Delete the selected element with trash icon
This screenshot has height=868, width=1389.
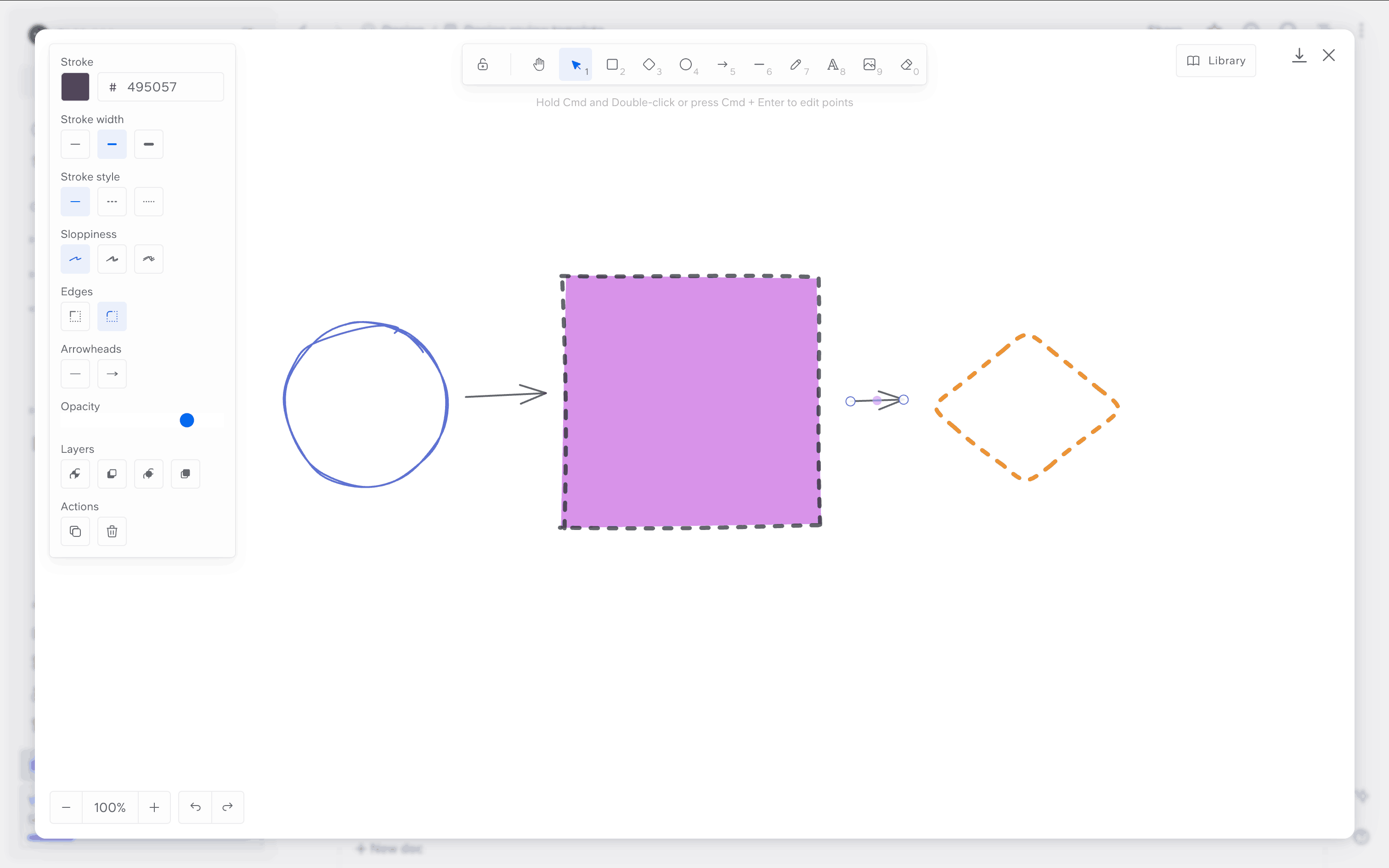pyautogui.click(x=112, y=531)
